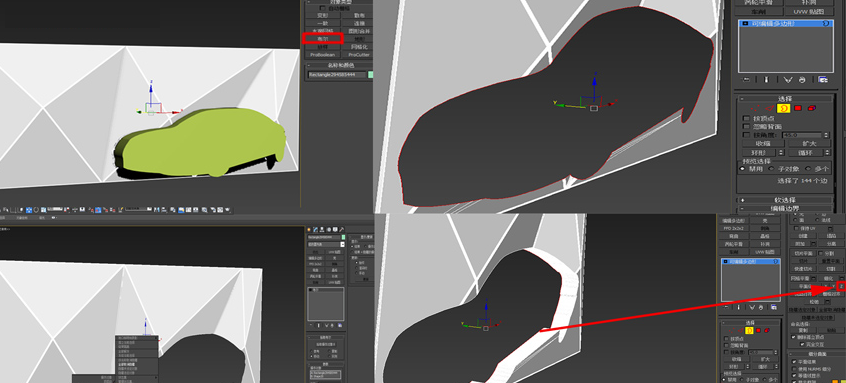Screen dimensions: 846x383
Task: Open Configure Modifier Sets icon in top-right panel
Action: pos(822,80)
